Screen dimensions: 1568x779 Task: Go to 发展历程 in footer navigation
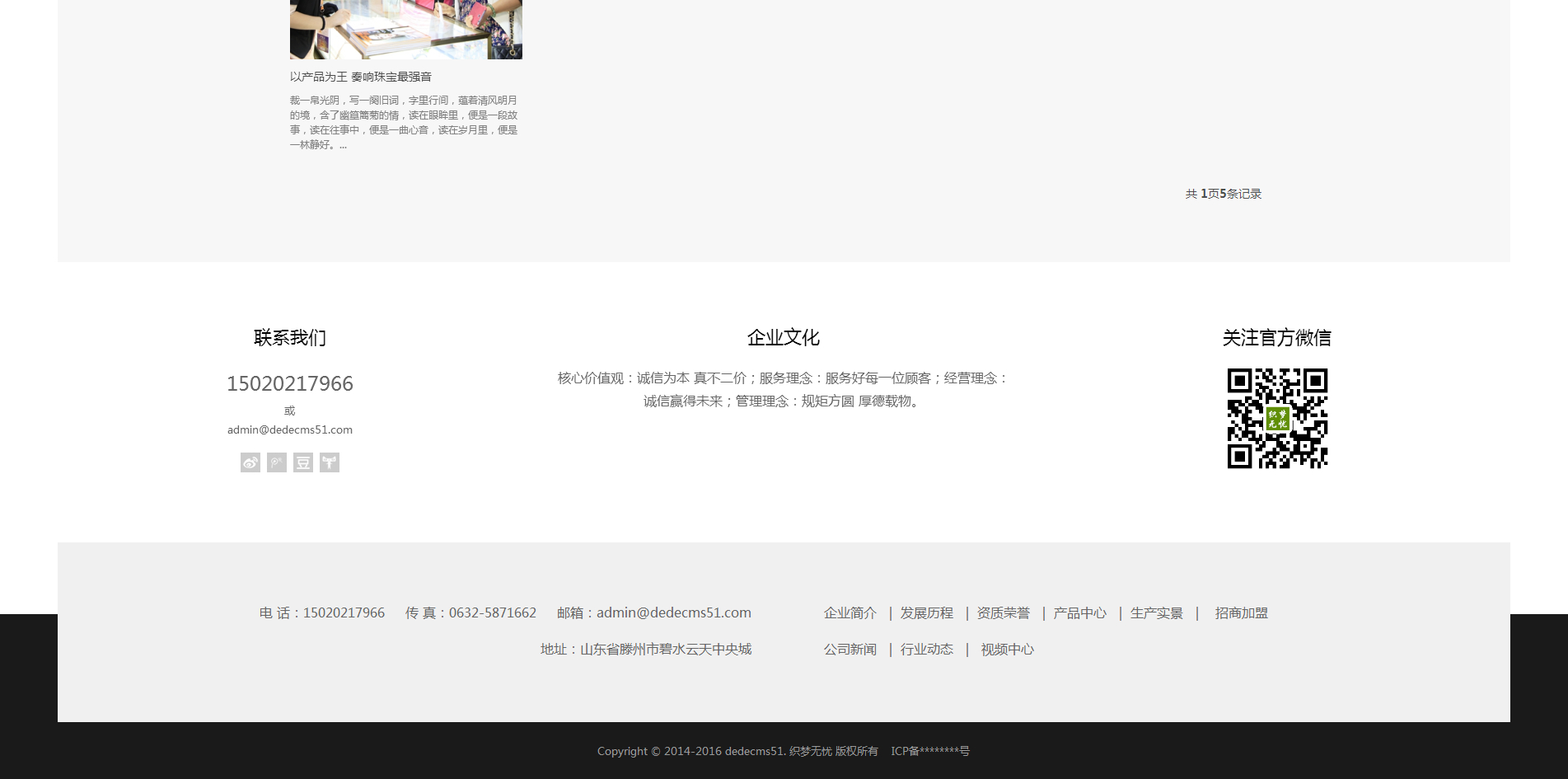tap(926, 613)
